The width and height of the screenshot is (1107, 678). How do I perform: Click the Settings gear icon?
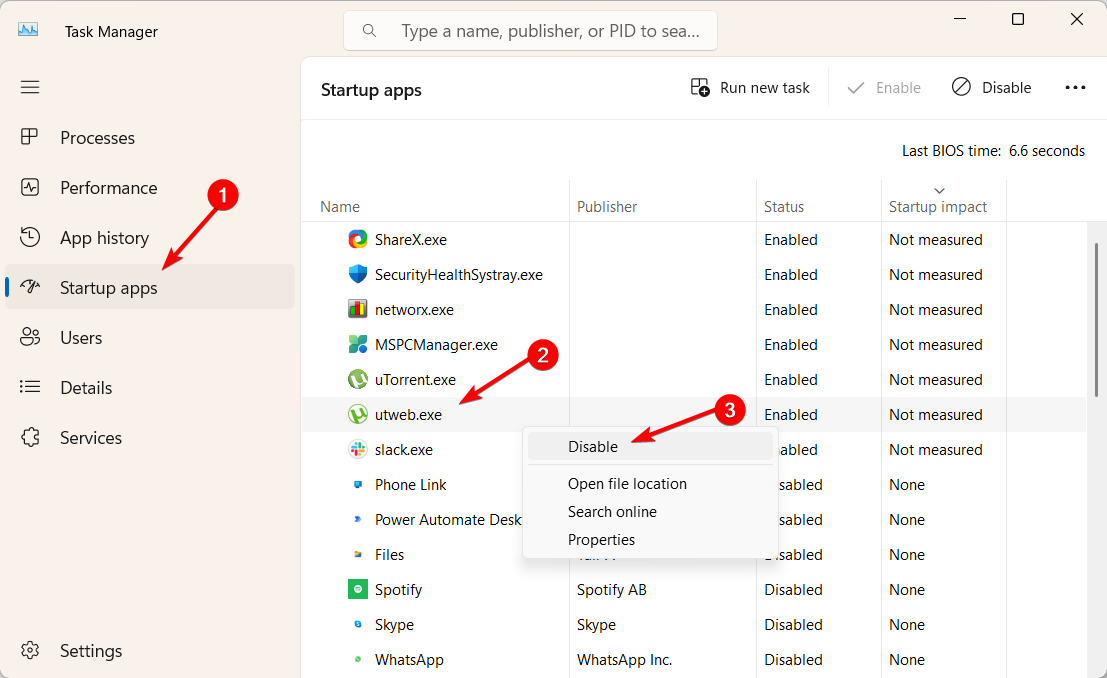click(30, 650)
